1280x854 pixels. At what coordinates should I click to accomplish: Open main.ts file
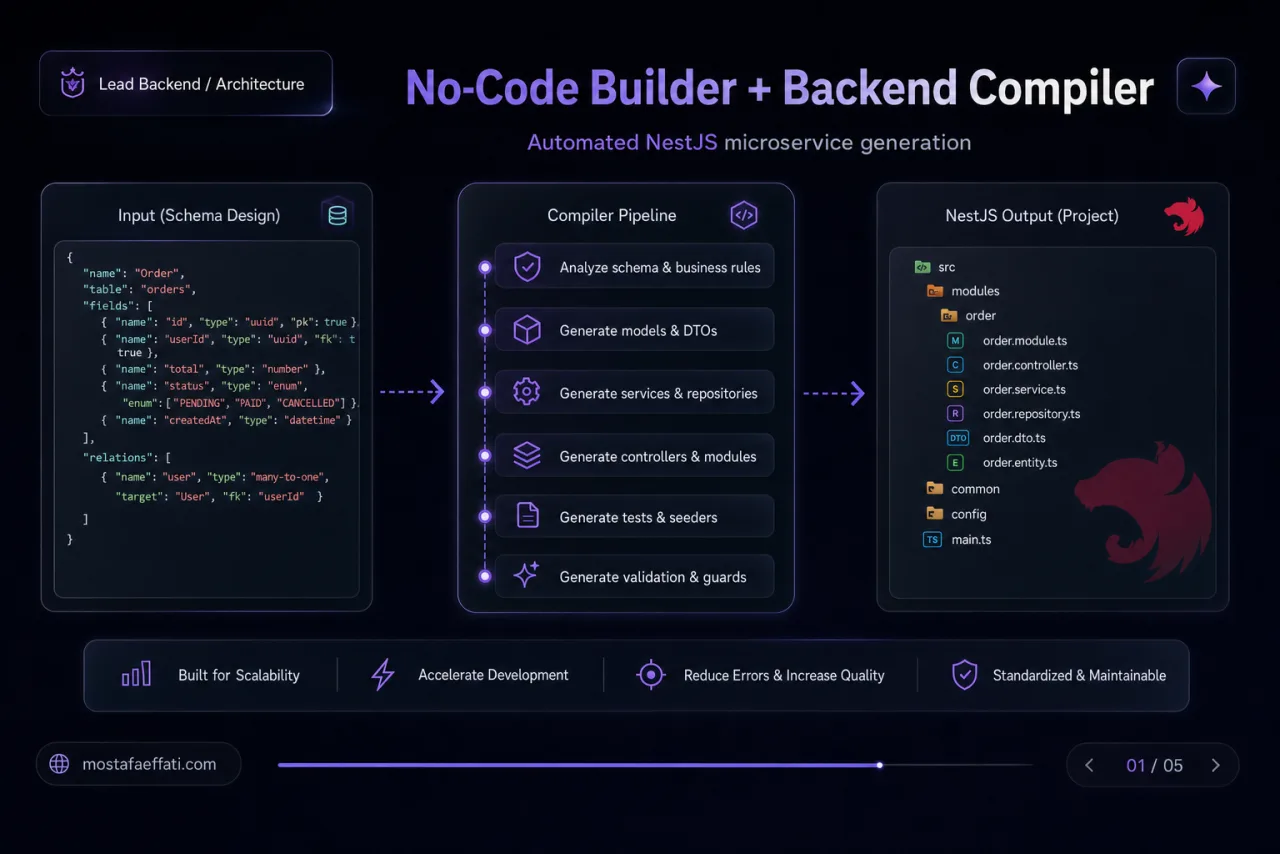pyautogui.click(x=971, y=540)
